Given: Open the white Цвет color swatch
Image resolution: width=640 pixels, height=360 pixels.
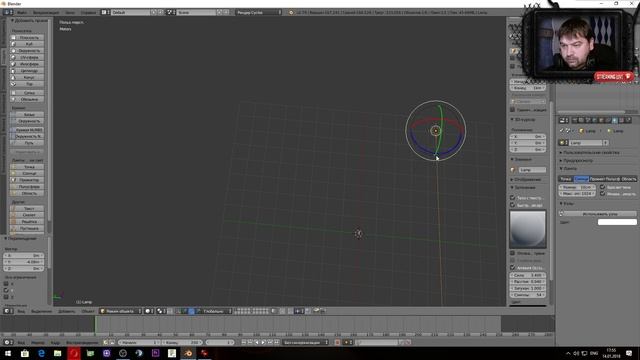Looking at the screenshot, I should pos(617,222).
